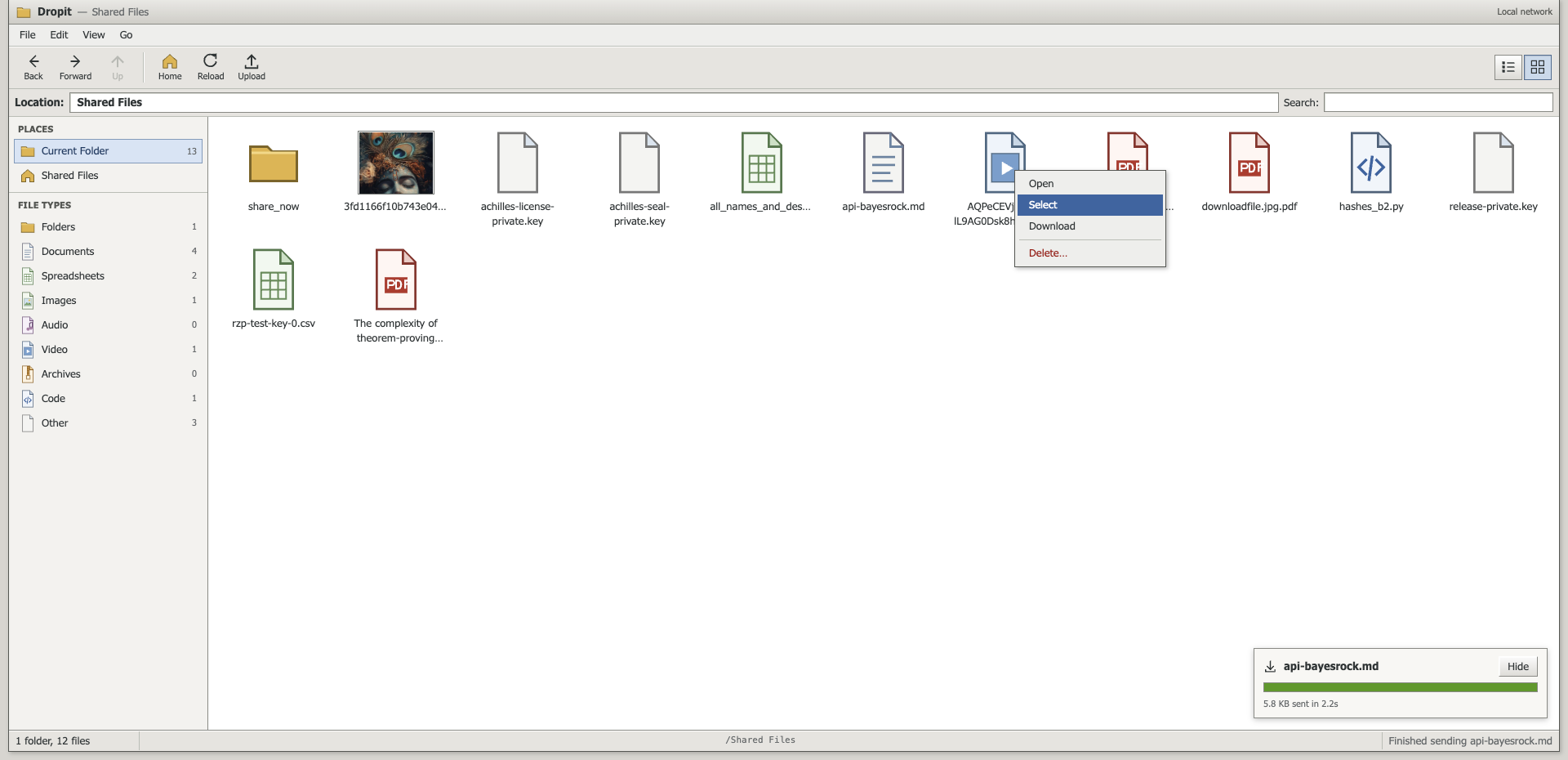Filter by Video file type
The image size is (1568, 760).
pyautogui.click(x=108, y=350)
